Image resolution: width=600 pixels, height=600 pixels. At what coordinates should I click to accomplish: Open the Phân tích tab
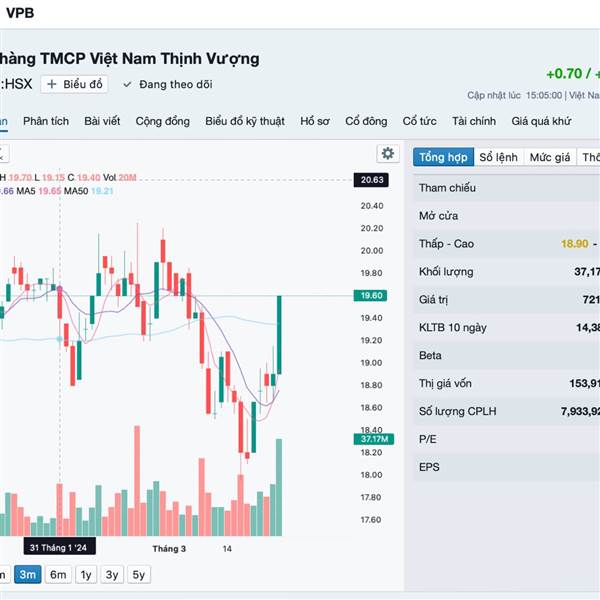(46, 121)
